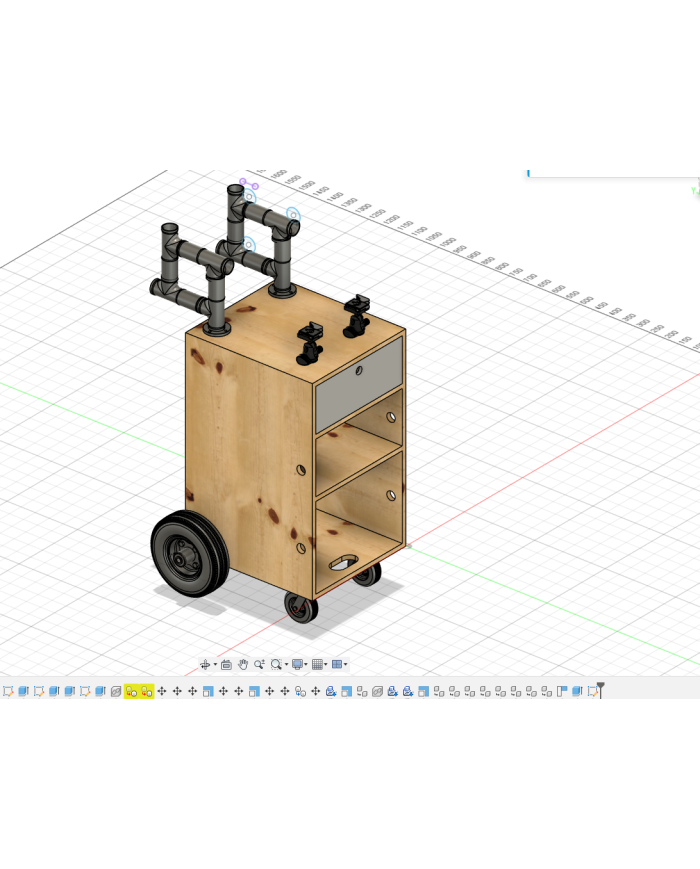Select the hand slot cutout in bottom shelf
The height and width of the screenshot is (869, 700).
346,561
